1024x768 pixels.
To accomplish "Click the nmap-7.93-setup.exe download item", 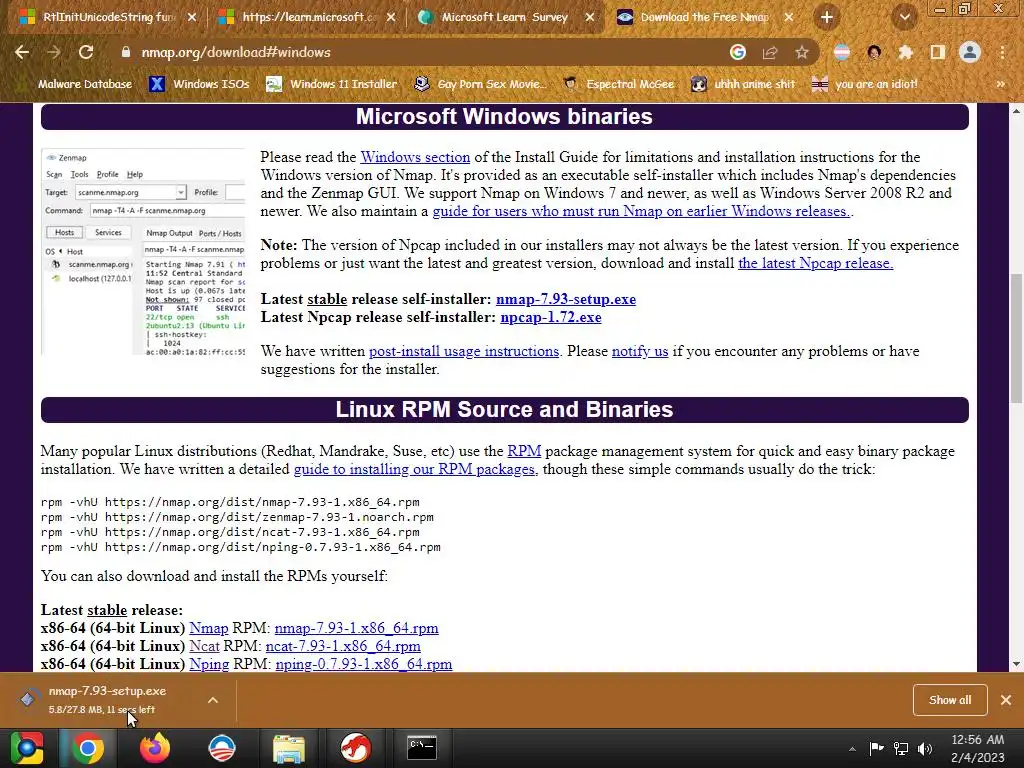I will (x=108, y=699).
